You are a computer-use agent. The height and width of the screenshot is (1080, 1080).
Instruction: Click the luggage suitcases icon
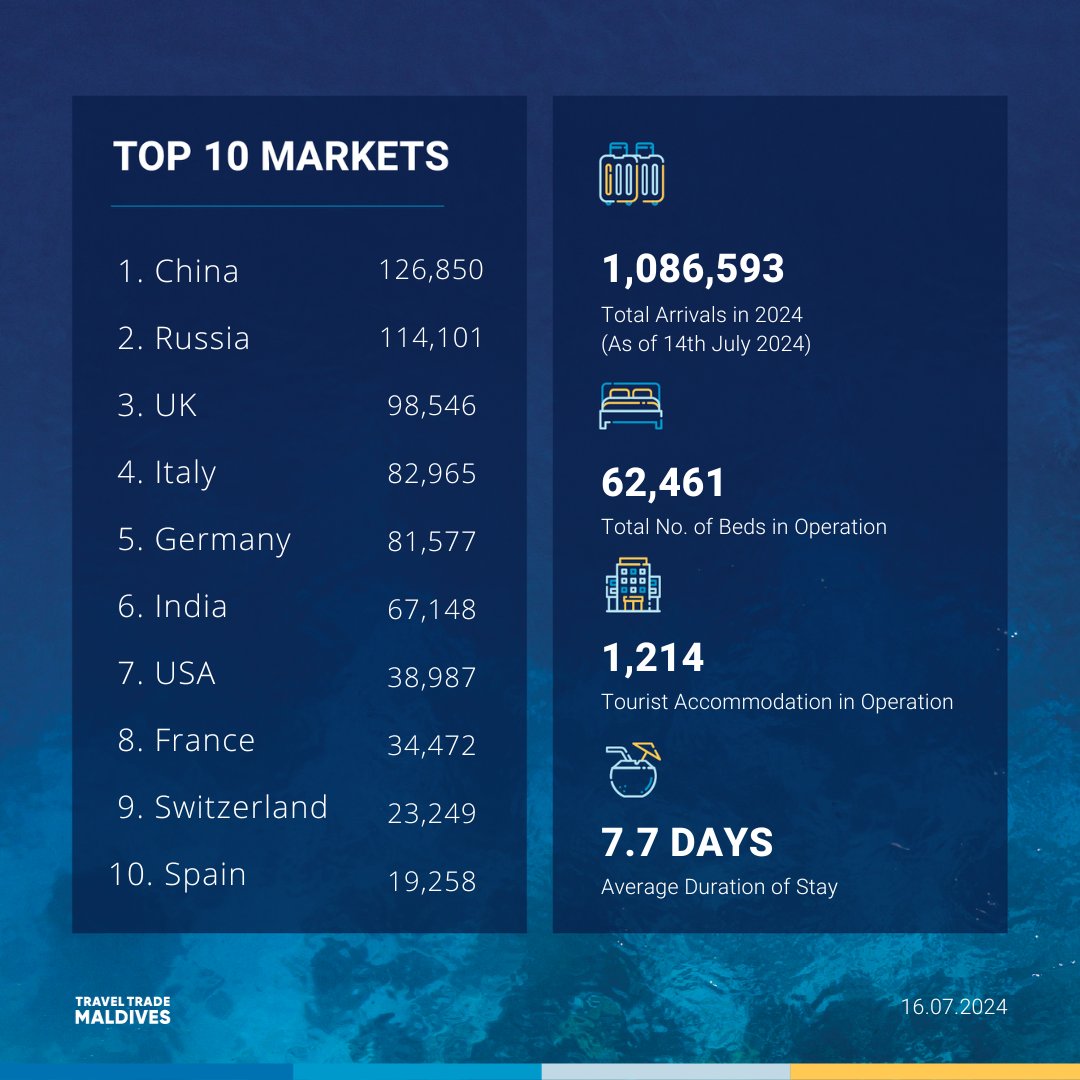click(632, 174)
